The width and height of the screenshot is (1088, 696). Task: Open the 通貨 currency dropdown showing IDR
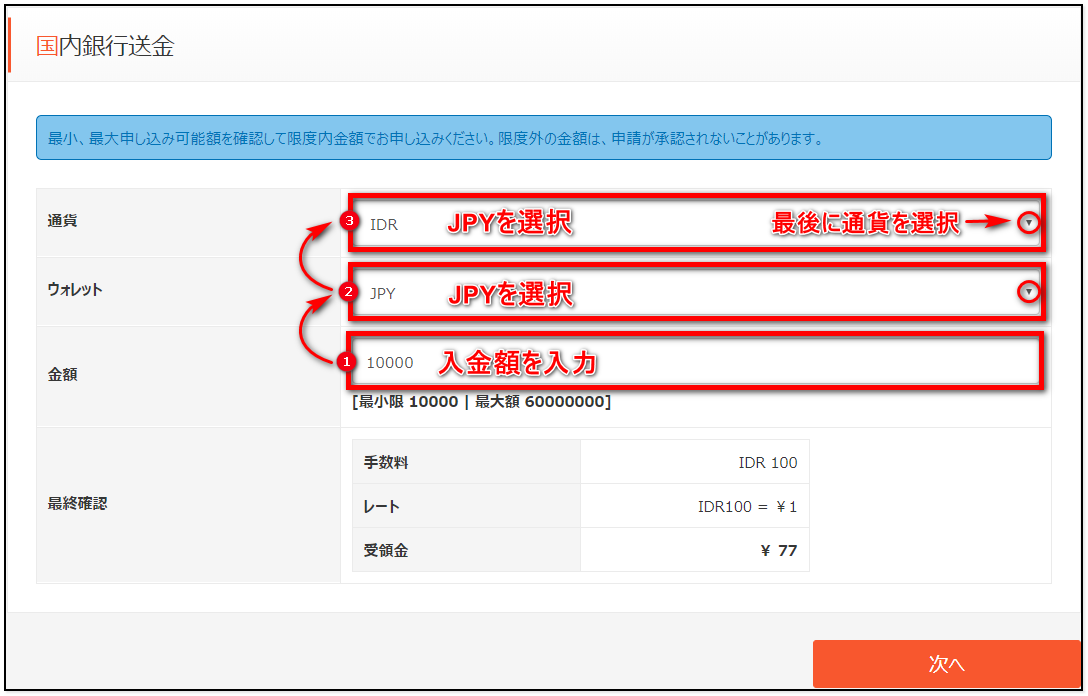(696, 223)
